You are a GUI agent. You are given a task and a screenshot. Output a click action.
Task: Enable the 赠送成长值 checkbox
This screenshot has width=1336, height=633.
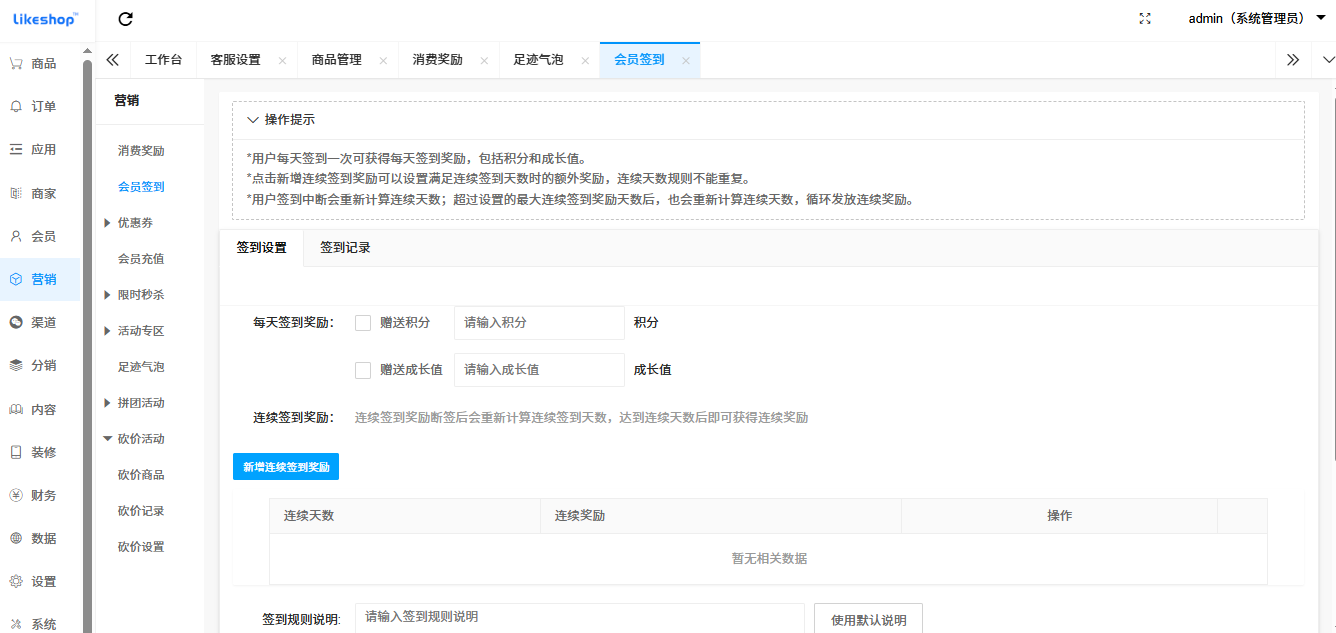363,370
